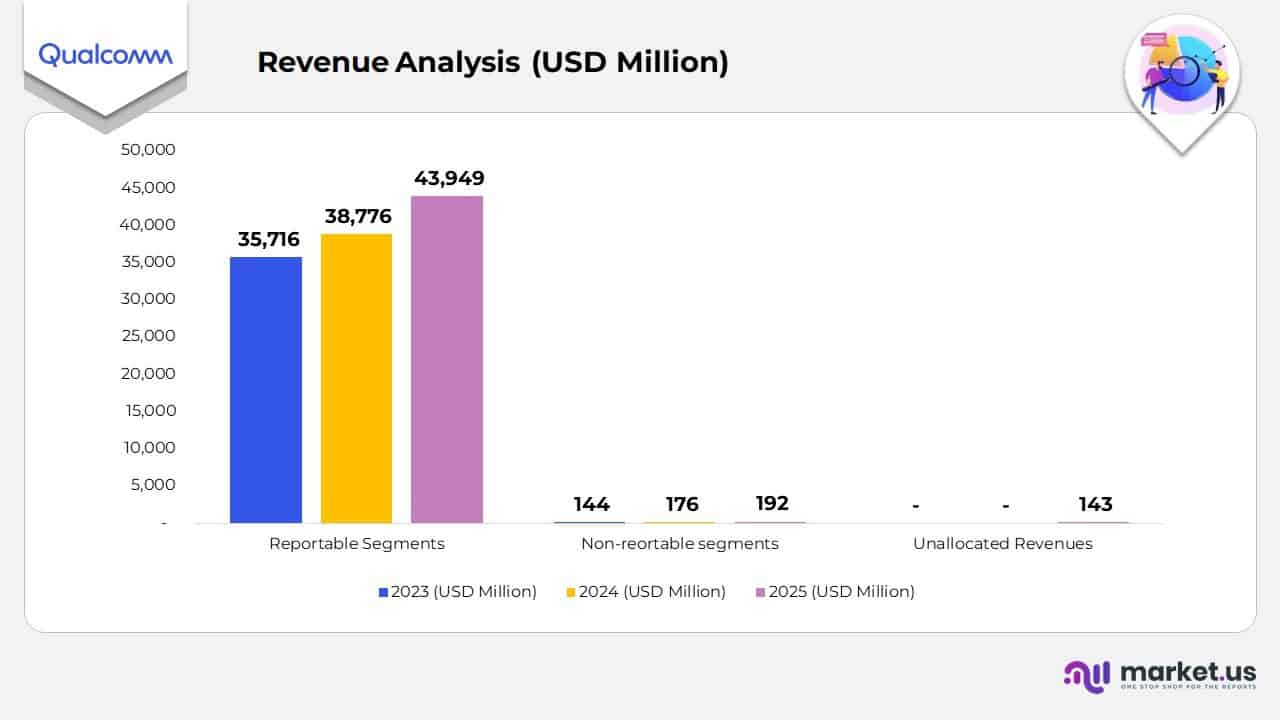Select the purple 2025 Reportable Segments bar
The image size is (1280, 720).
pyautogui.click(x=447, y=360)
